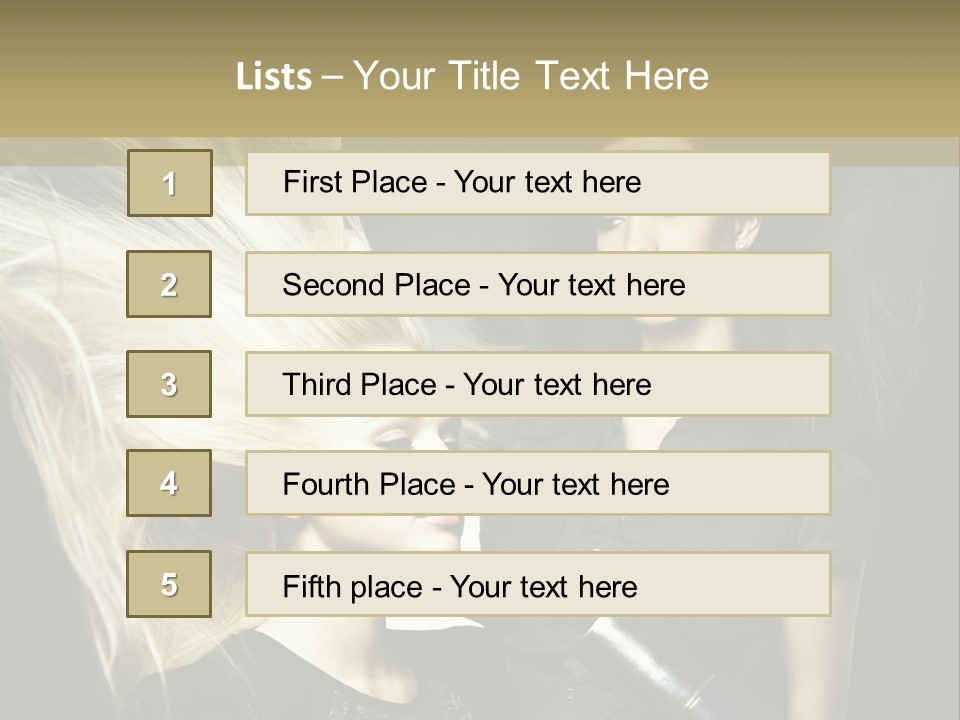Click the Second Place text bar
960x720 pixels.
(x=538, y=284)
